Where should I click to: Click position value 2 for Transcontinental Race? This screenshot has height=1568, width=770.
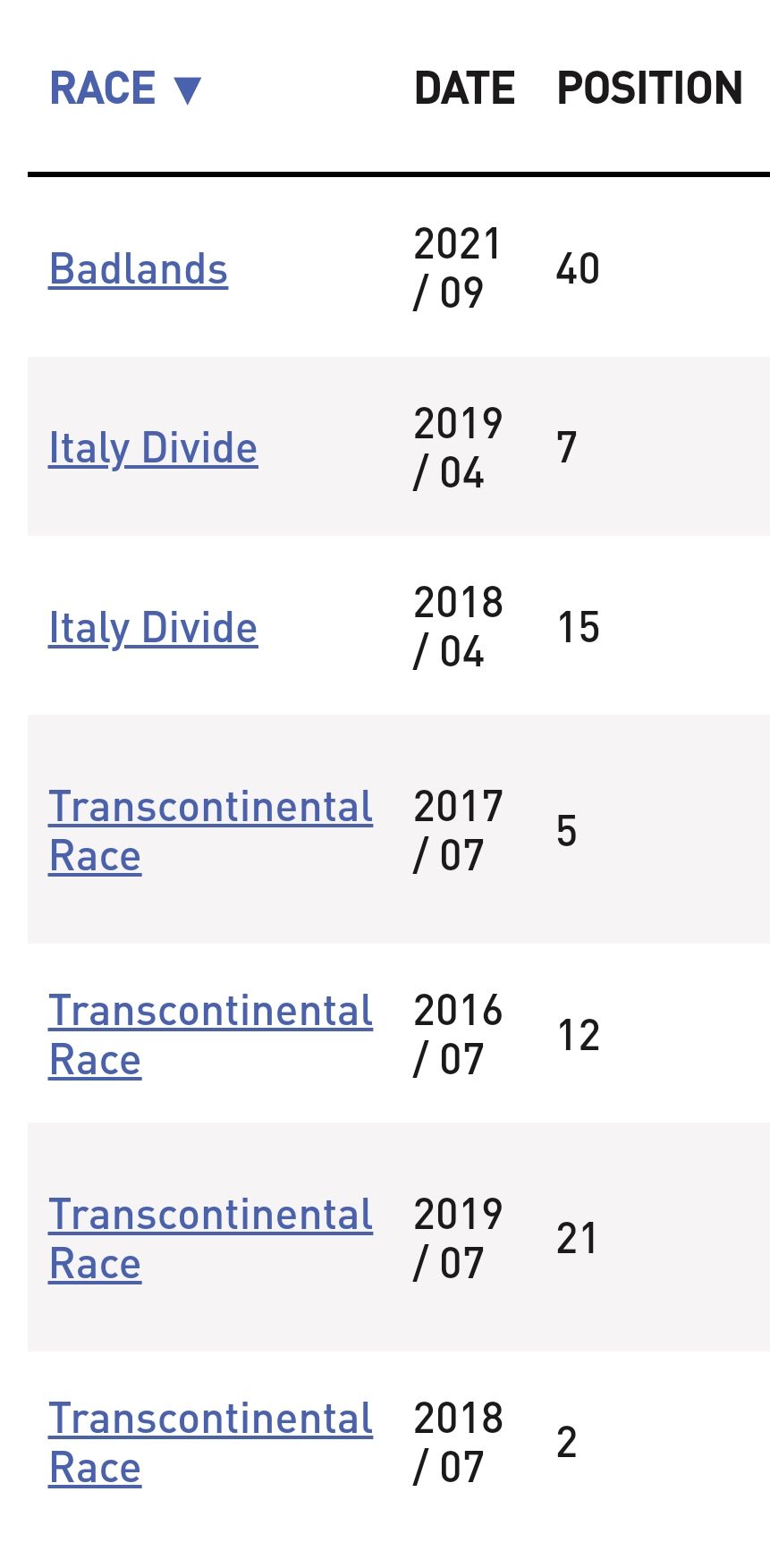567,1443
